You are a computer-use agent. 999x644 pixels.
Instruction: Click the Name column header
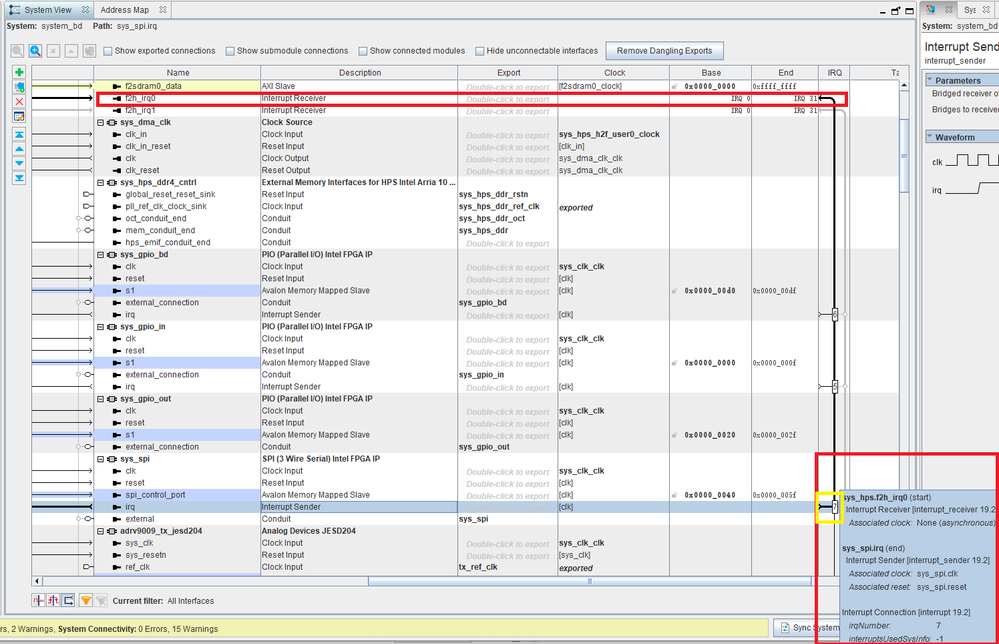pyautogui.click(x=178, y=73)
